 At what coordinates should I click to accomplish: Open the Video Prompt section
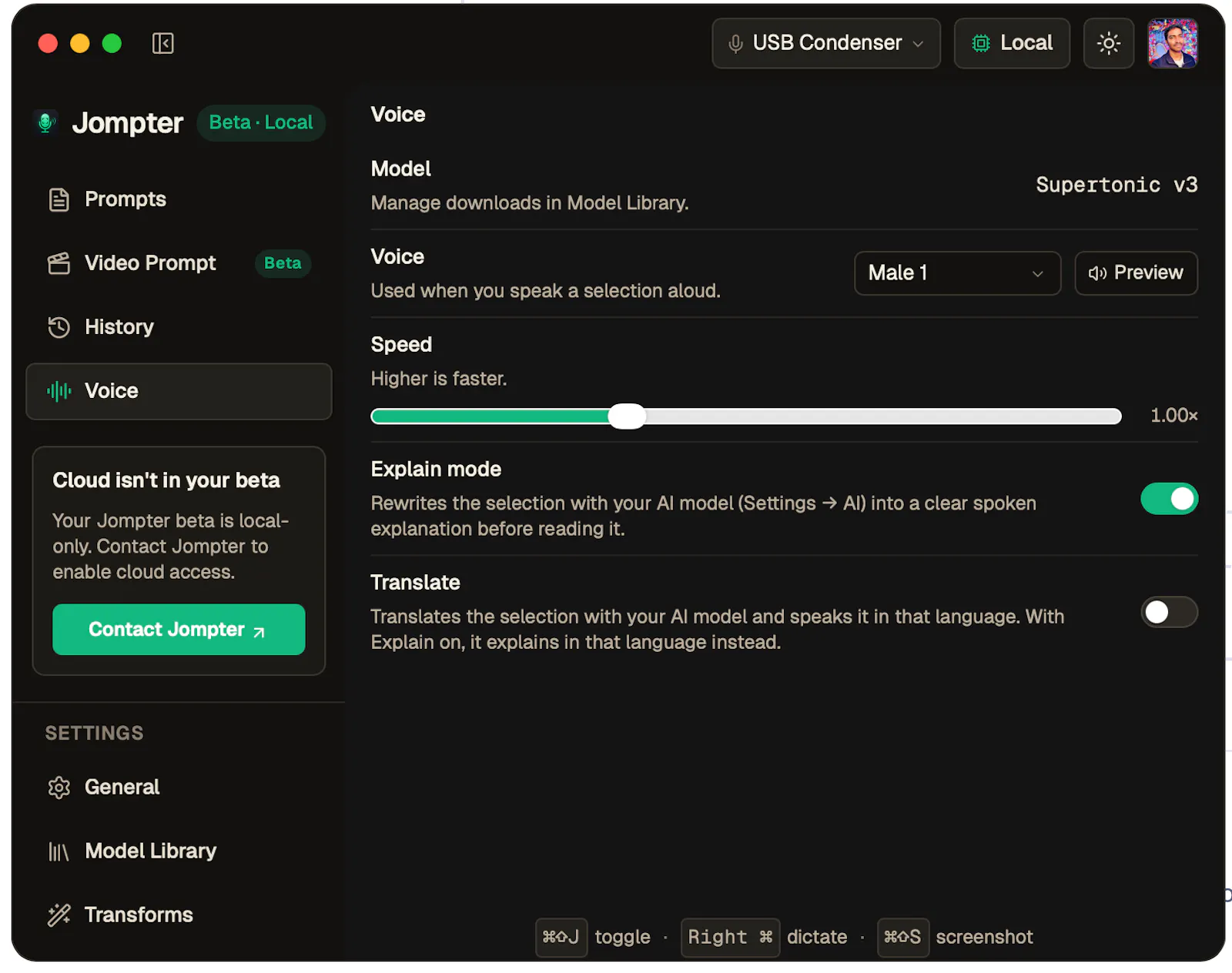(179, 263)
